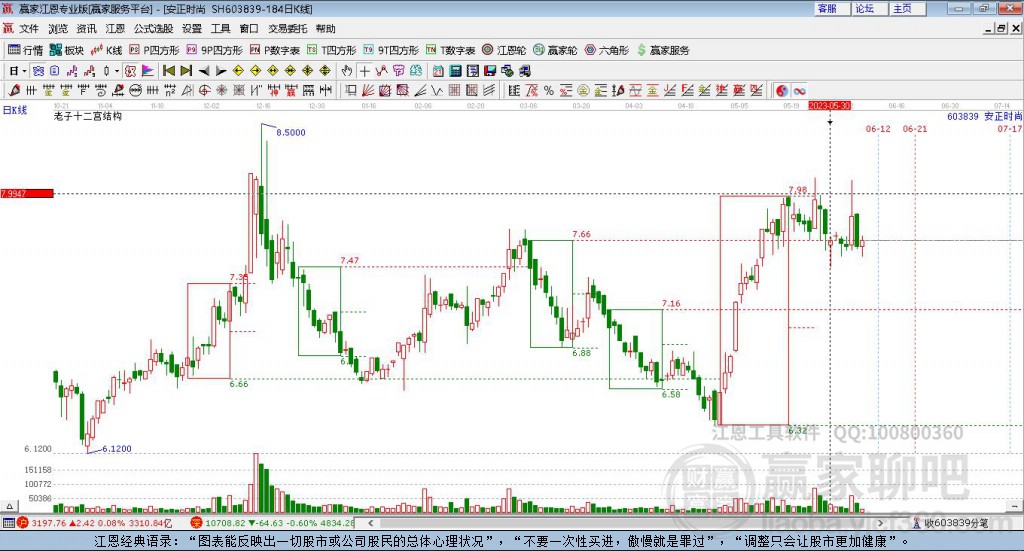Open the T数字表 tool
The height and width of the screenshot is (551, 1024).
450,50
